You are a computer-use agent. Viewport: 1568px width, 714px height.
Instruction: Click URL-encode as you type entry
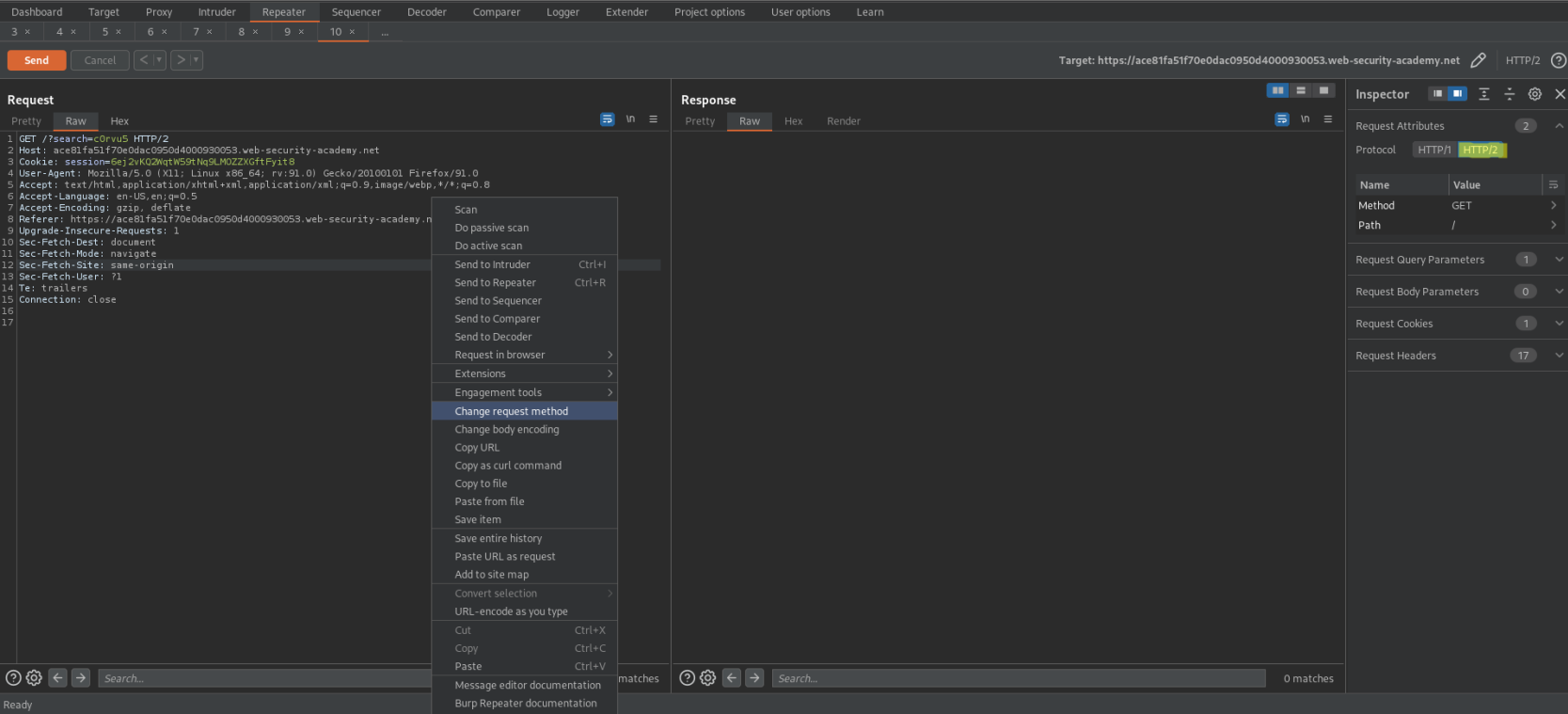(524, 611)
